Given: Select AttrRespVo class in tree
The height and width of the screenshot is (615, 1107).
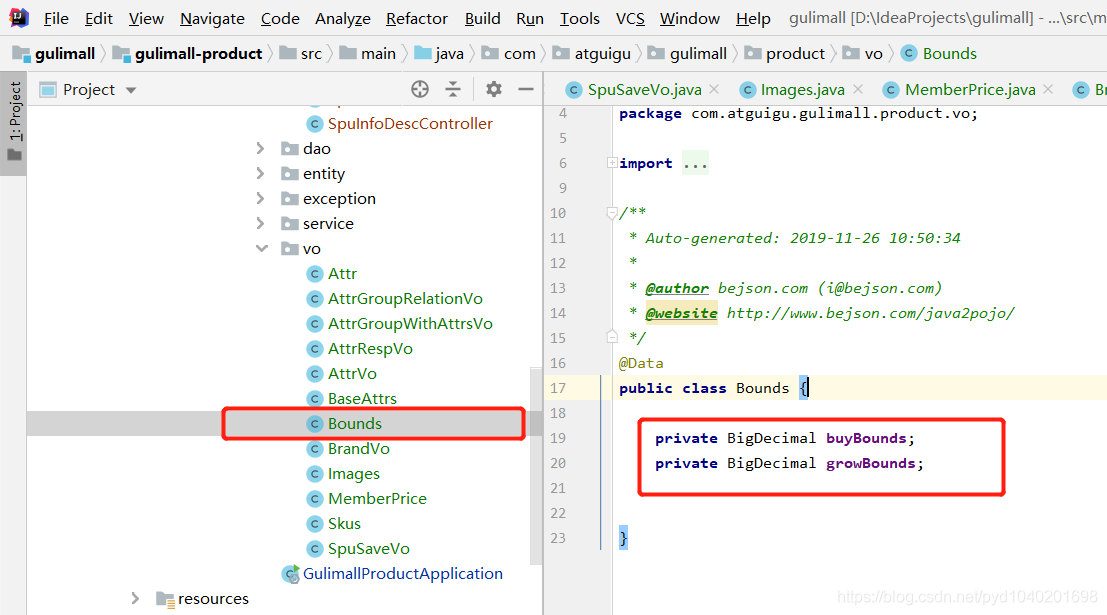Looking at the screenshot, I should (x=369, y=349).
